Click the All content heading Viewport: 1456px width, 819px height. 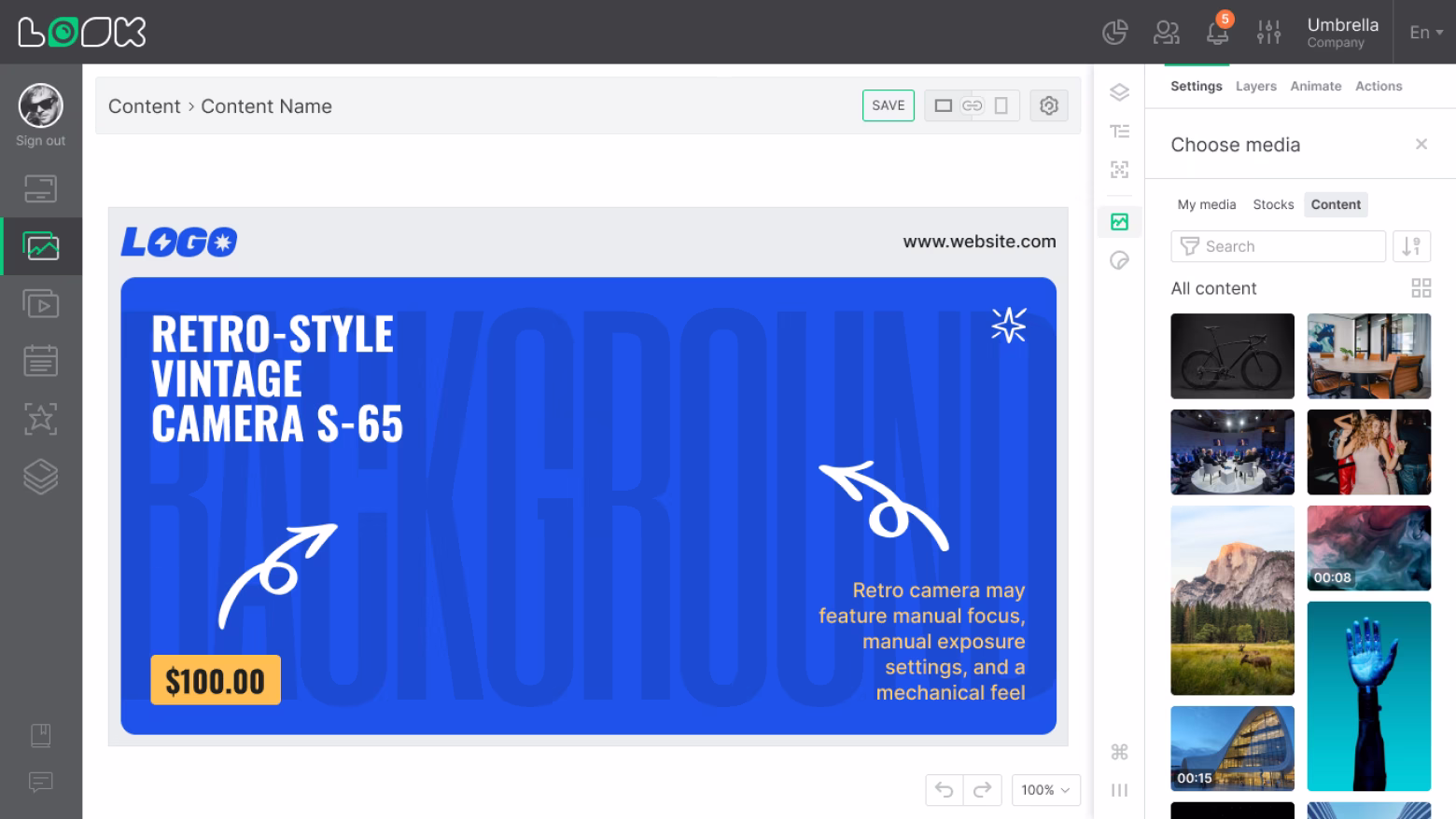tap(1213, 288)
